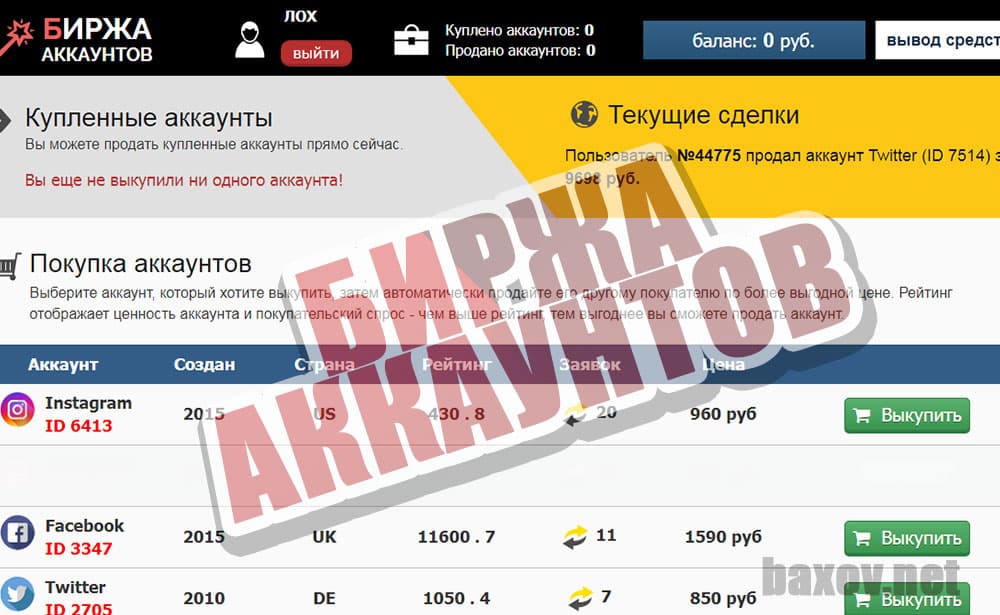Click the Аккаунт column header

(x=63, y=364)
